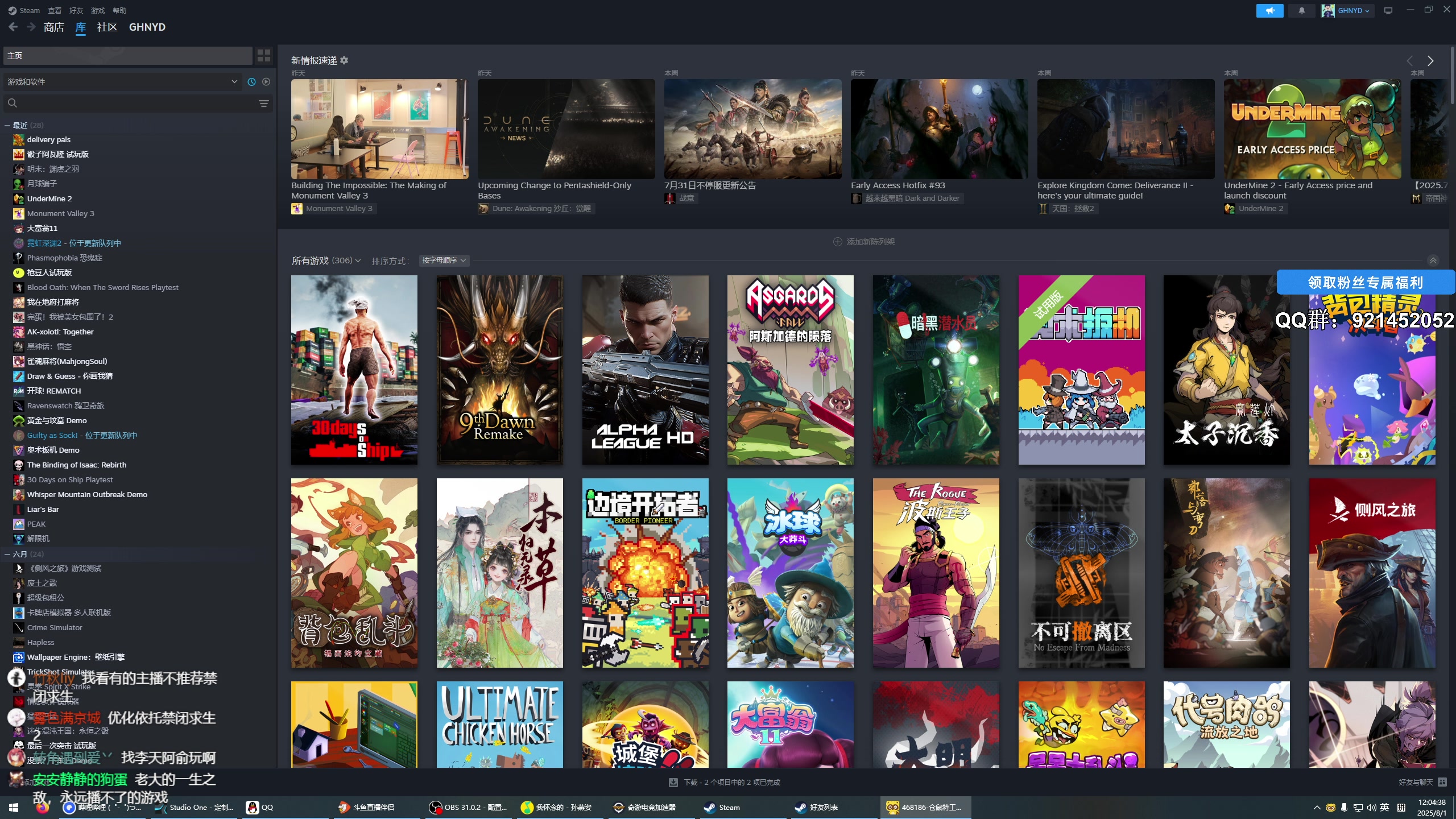Open the Early Access Hotfix #93 news
The height and width of the screenshot is (819, 1456).
(x=940, y=129)
